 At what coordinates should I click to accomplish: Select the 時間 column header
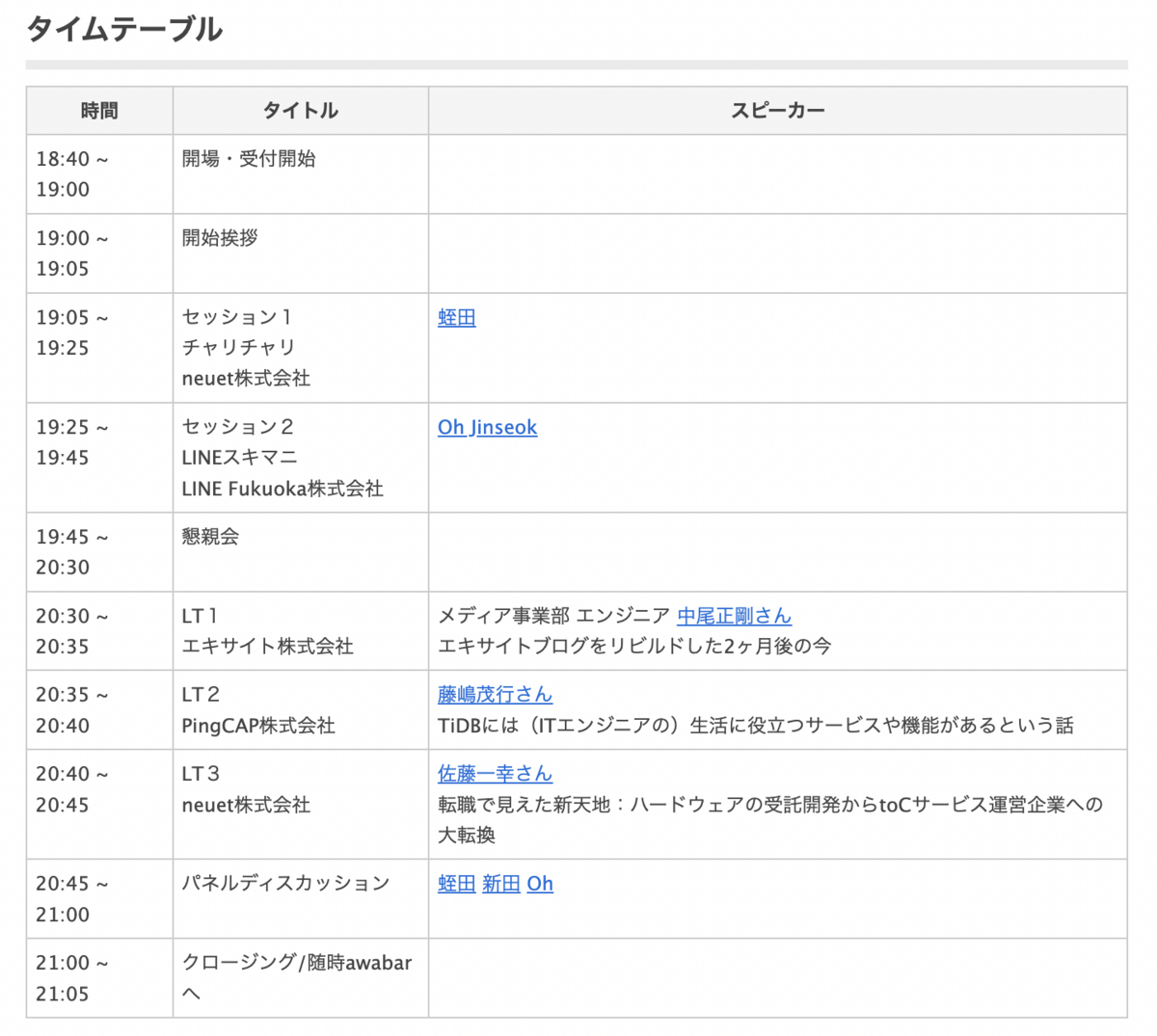point(99,111)
